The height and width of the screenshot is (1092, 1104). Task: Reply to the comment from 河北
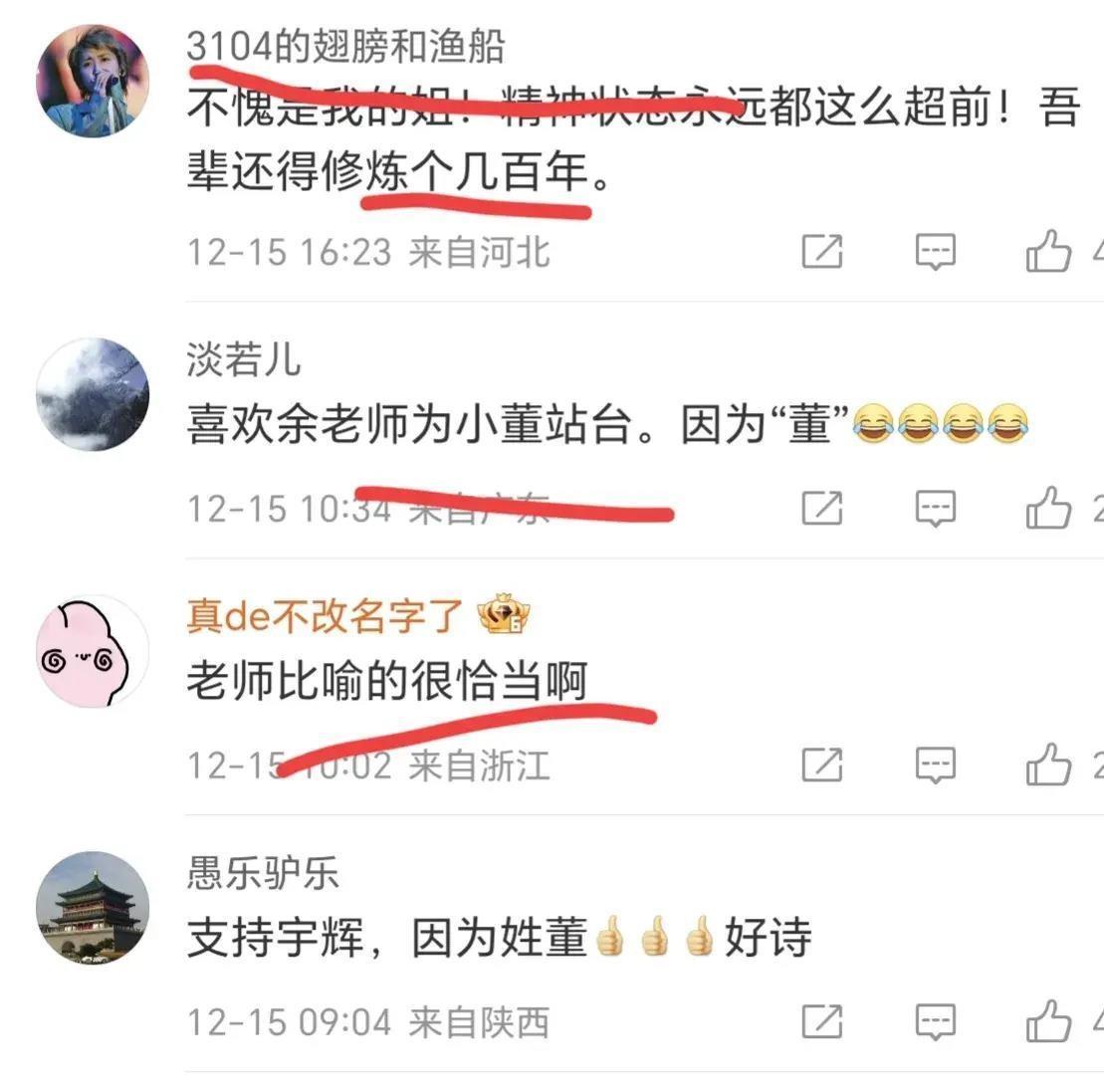(x=935, y=252)
